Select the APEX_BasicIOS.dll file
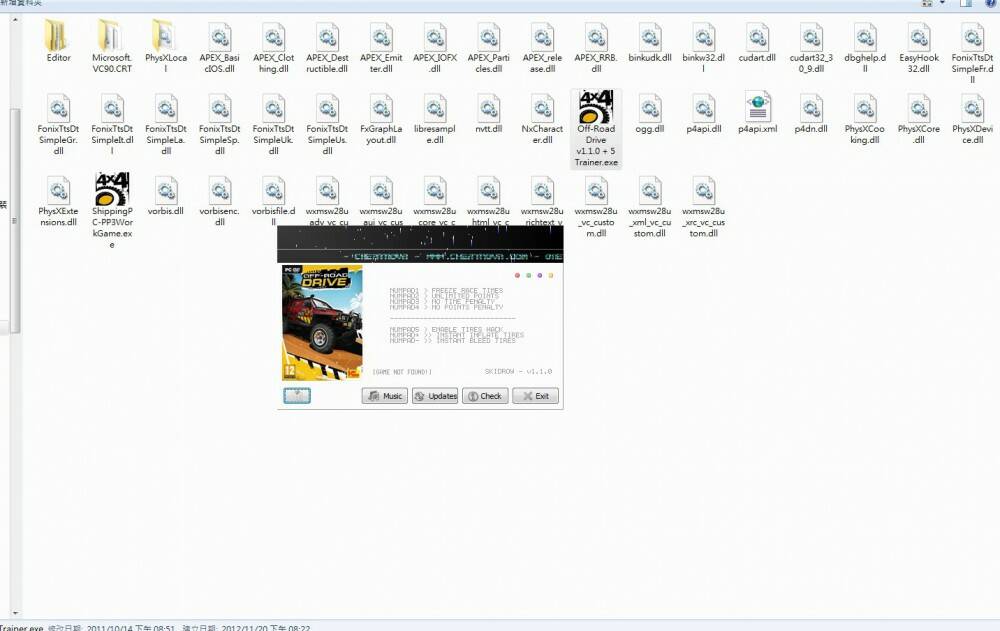Screen dimensions: 1000x631 click(219, 46)
